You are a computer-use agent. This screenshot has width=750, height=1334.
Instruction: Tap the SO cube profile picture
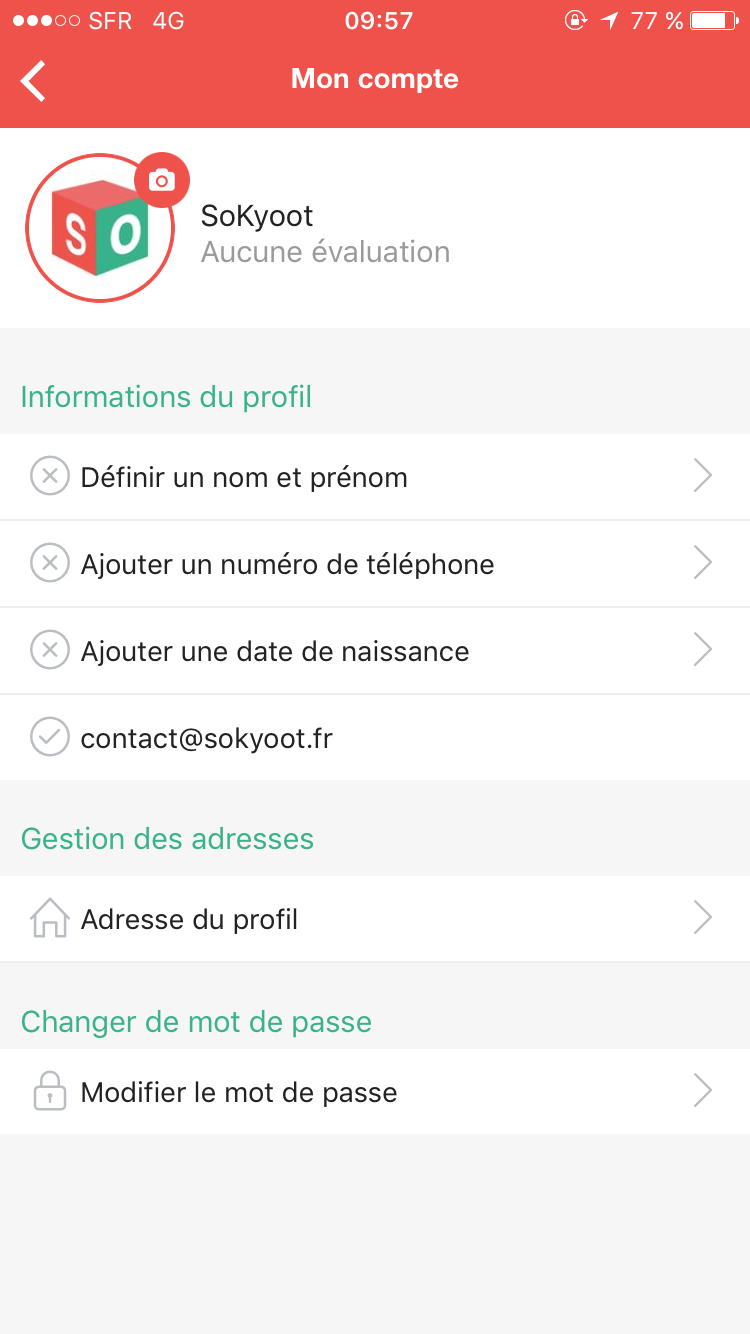click(98, 230)
